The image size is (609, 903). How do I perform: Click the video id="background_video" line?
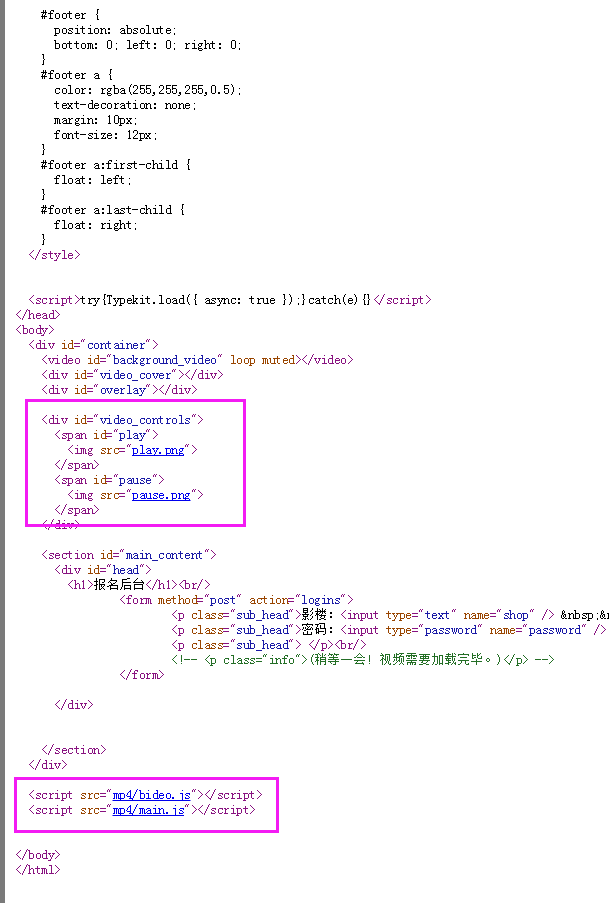[x=197, y=360]
